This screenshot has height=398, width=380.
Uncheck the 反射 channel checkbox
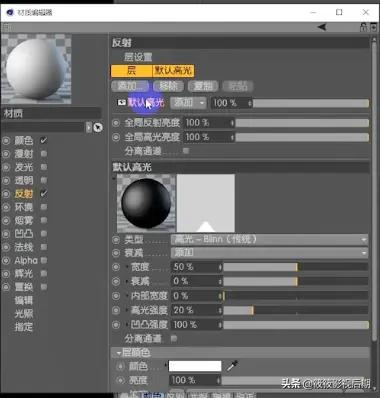pos(44,193)
